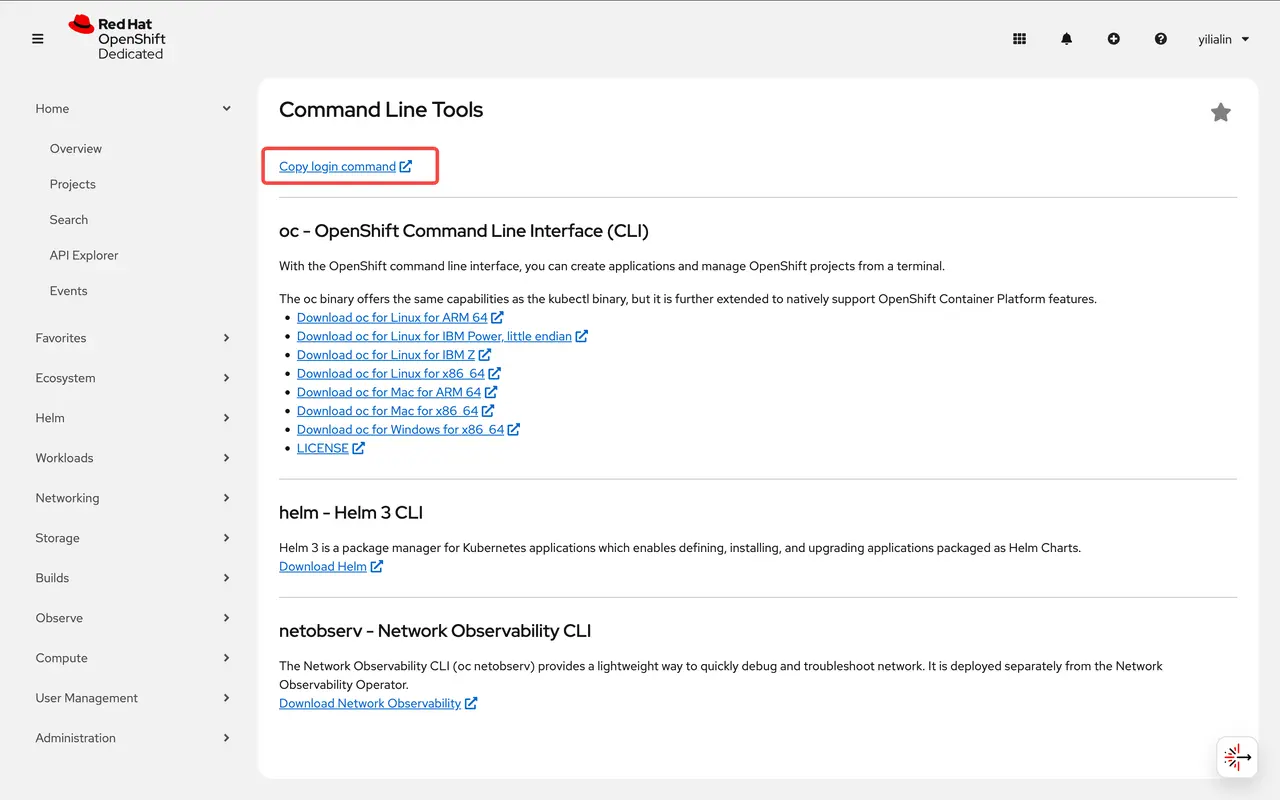1280x800 pixels.
Task: Expand the Workloads sidebar section
Action: click(x=132, y=457)
